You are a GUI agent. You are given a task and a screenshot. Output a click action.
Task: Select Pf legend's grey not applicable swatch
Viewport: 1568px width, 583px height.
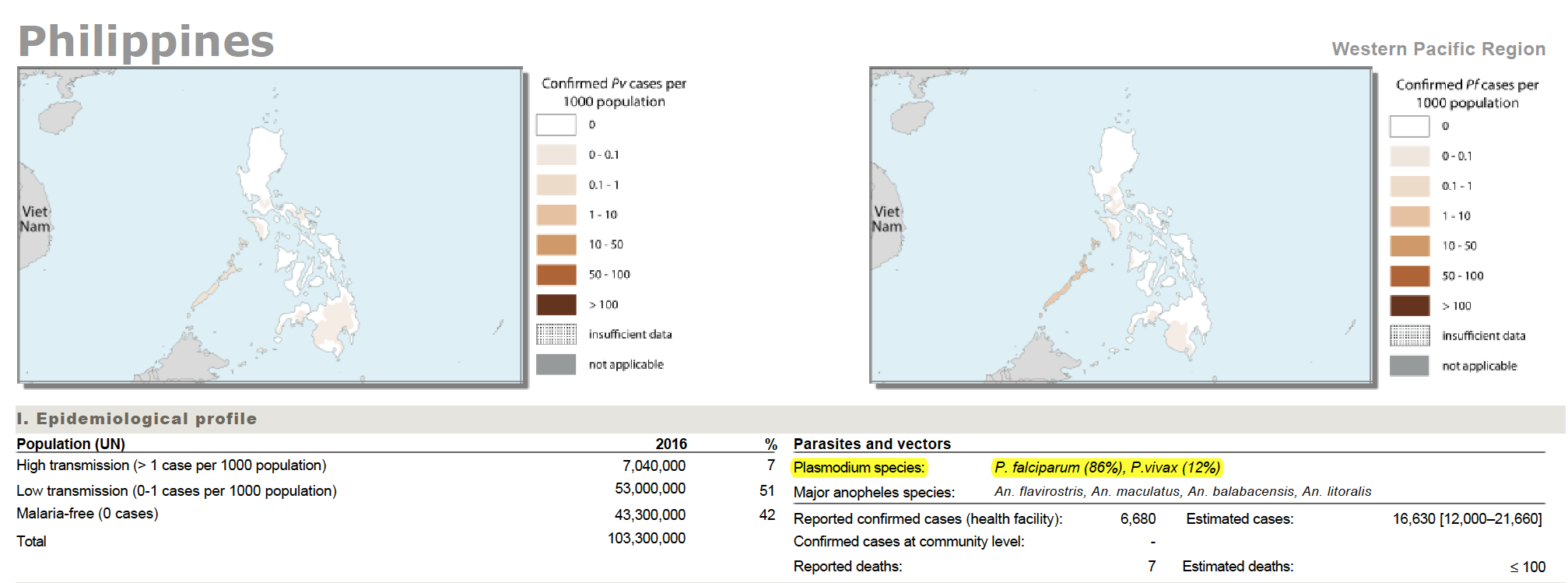pos(1409,366)
